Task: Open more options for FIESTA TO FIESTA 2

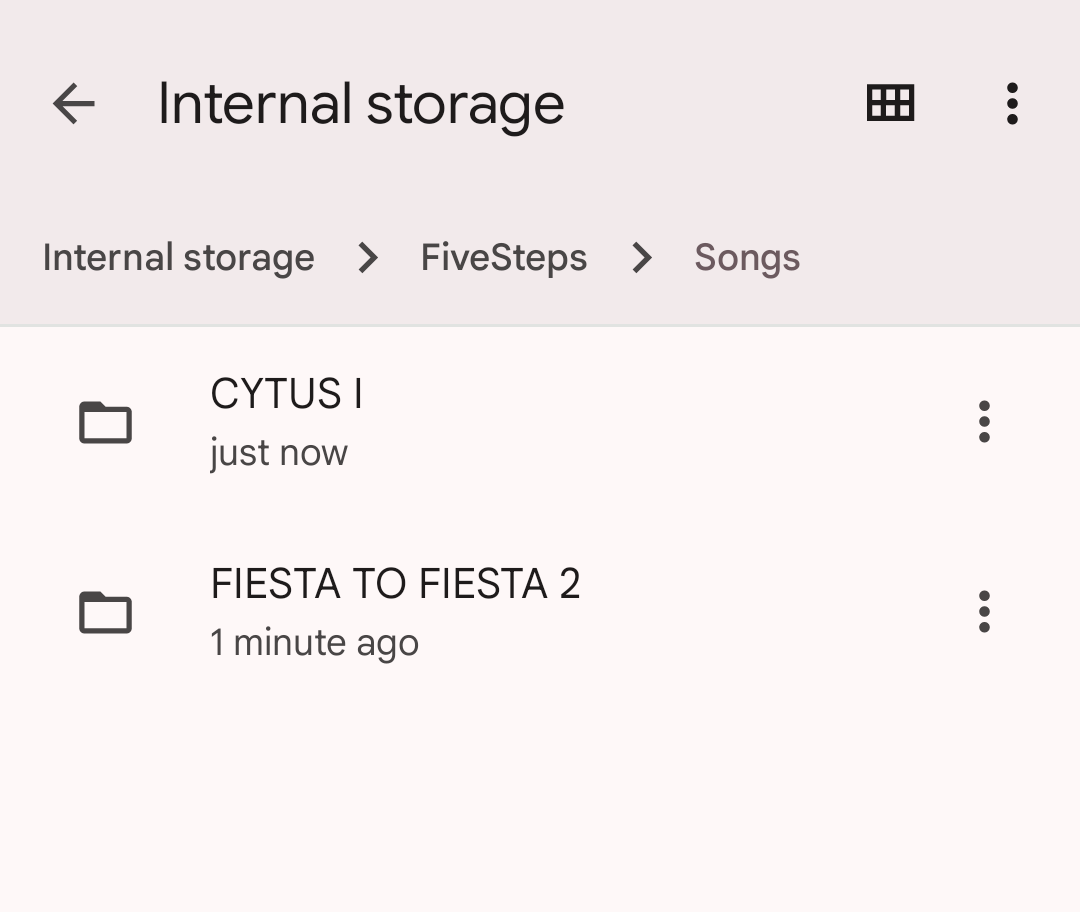Action: pyautogui.click(x=984, y=612)
